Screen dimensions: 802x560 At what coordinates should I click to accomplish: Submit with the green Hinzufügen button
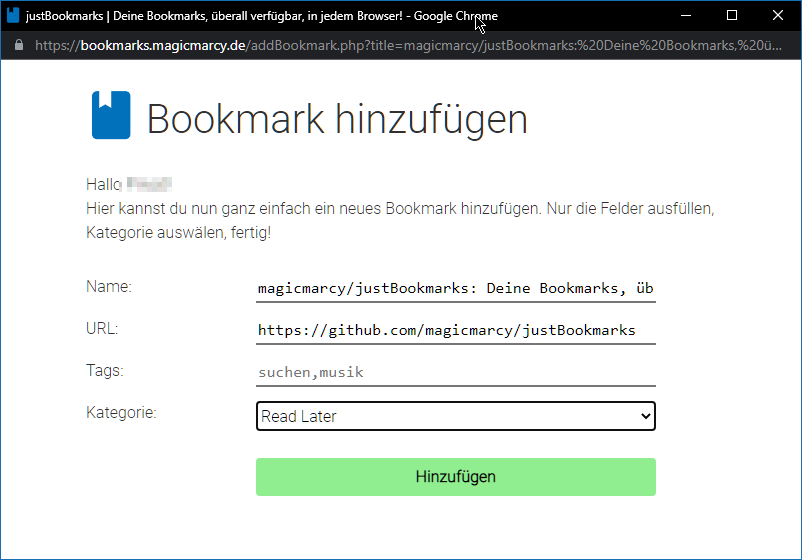tap(456, 477)
